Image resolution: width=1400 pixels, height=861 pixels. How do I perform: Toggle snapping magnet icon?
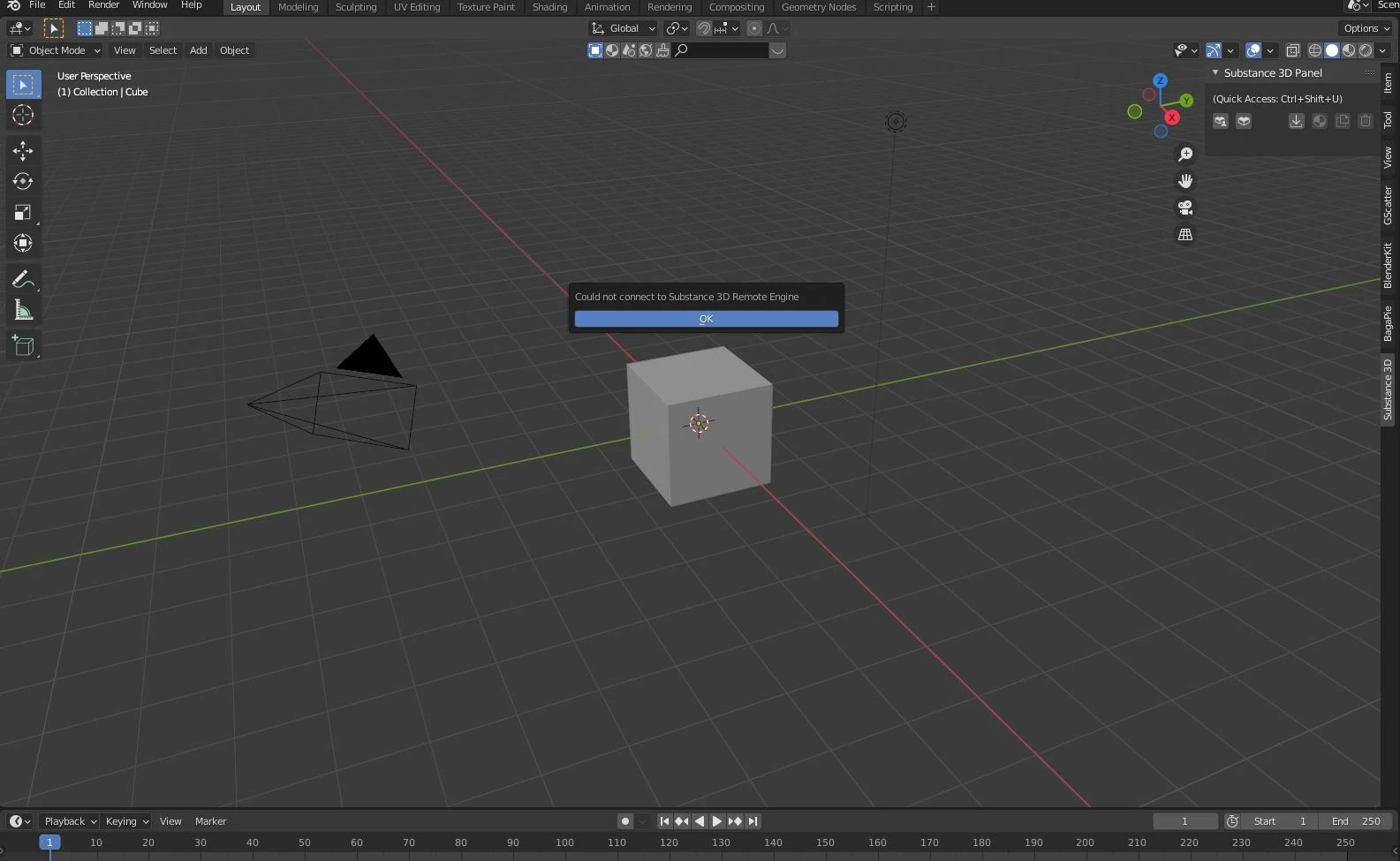click(x=704, y=28)
